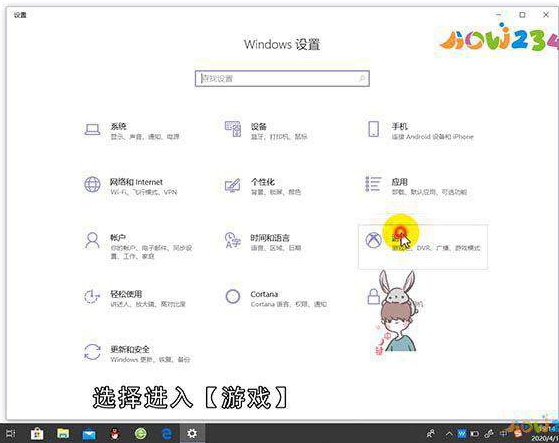The width and height of the screenshot is (559, 443).
Task: Click the 'Windows 更新' description text
Action: [150, 360]
